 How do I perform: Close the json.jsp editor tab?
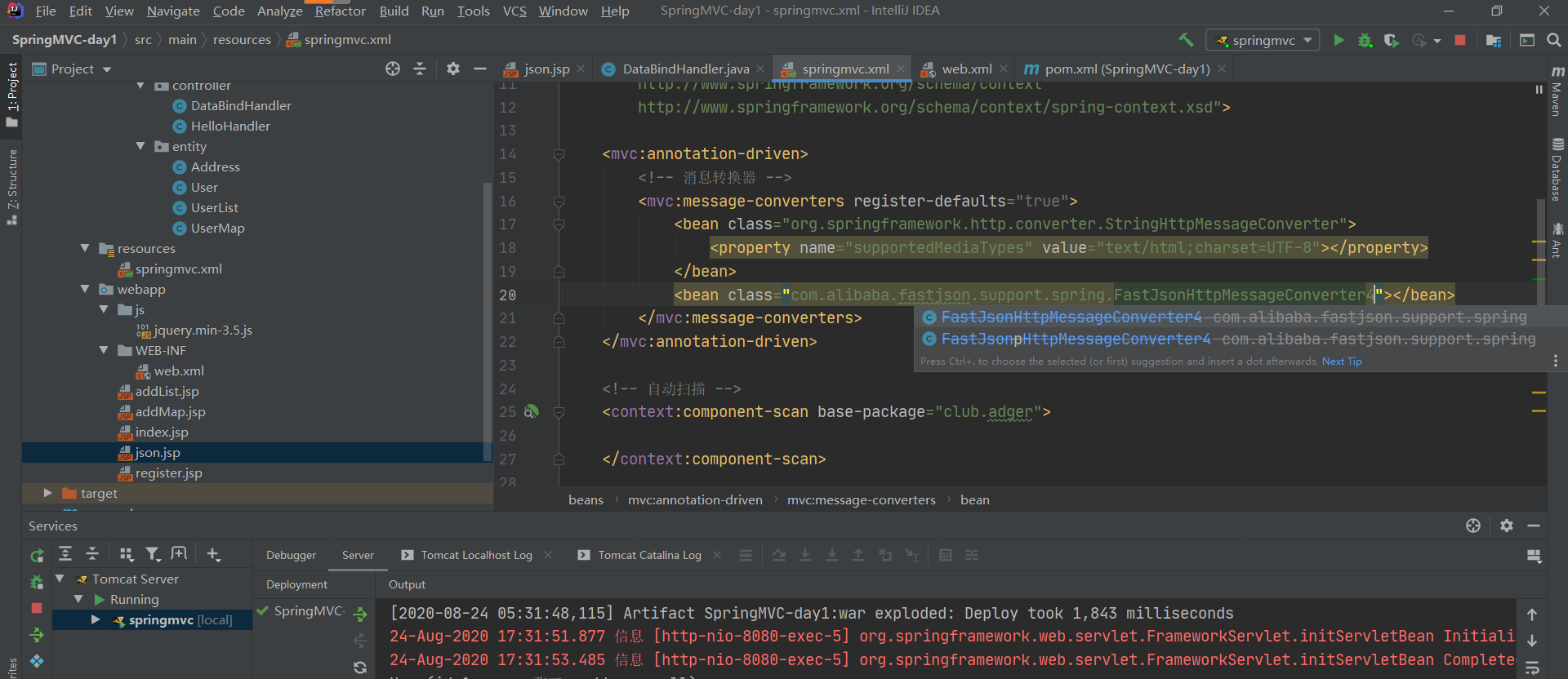pos(581,69)
